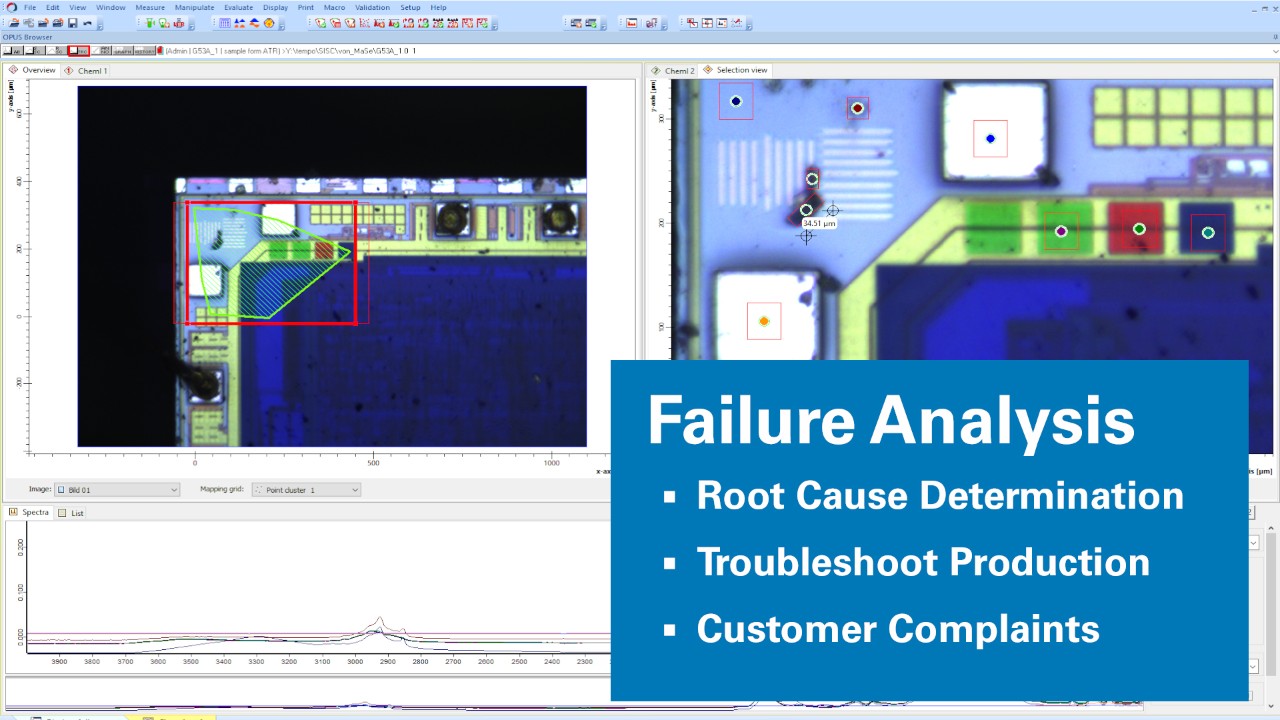Switch to the Cheml 1 tab
The height and width of the screenshot is (720, 1280).
(86, 70)
